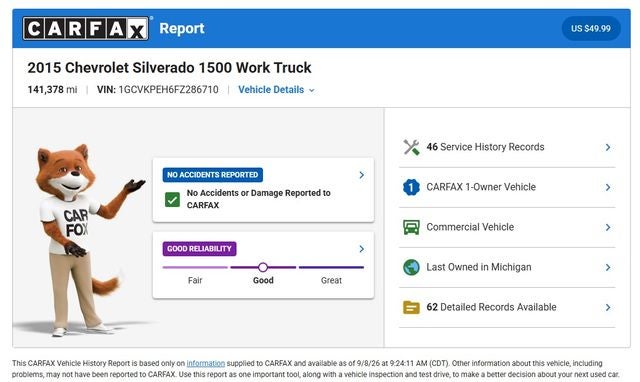
Task: Open Commercial Vehicle details
Action: 507,227
